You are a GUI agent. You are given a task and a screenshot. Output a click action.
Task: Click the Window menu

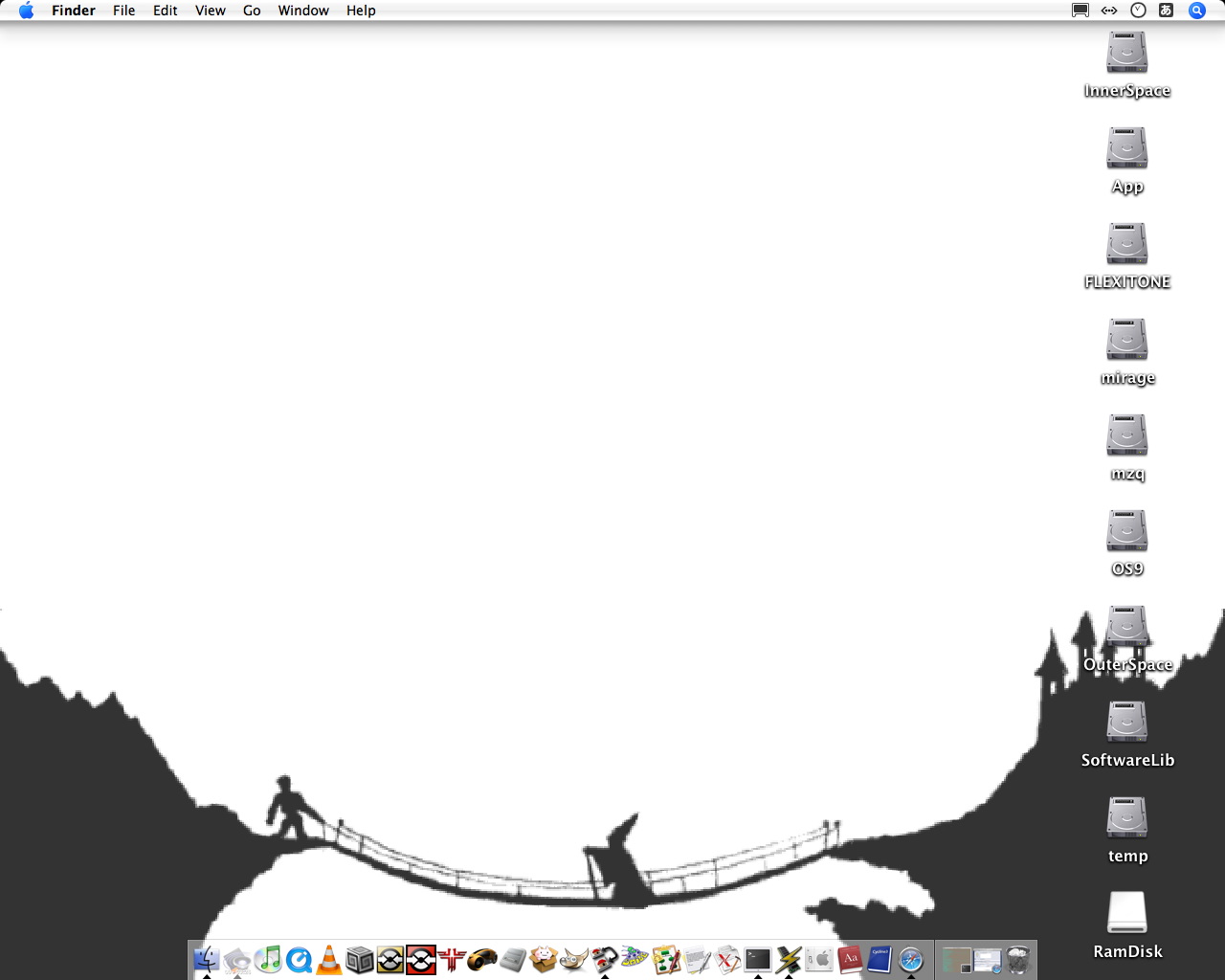click(303, 11)
